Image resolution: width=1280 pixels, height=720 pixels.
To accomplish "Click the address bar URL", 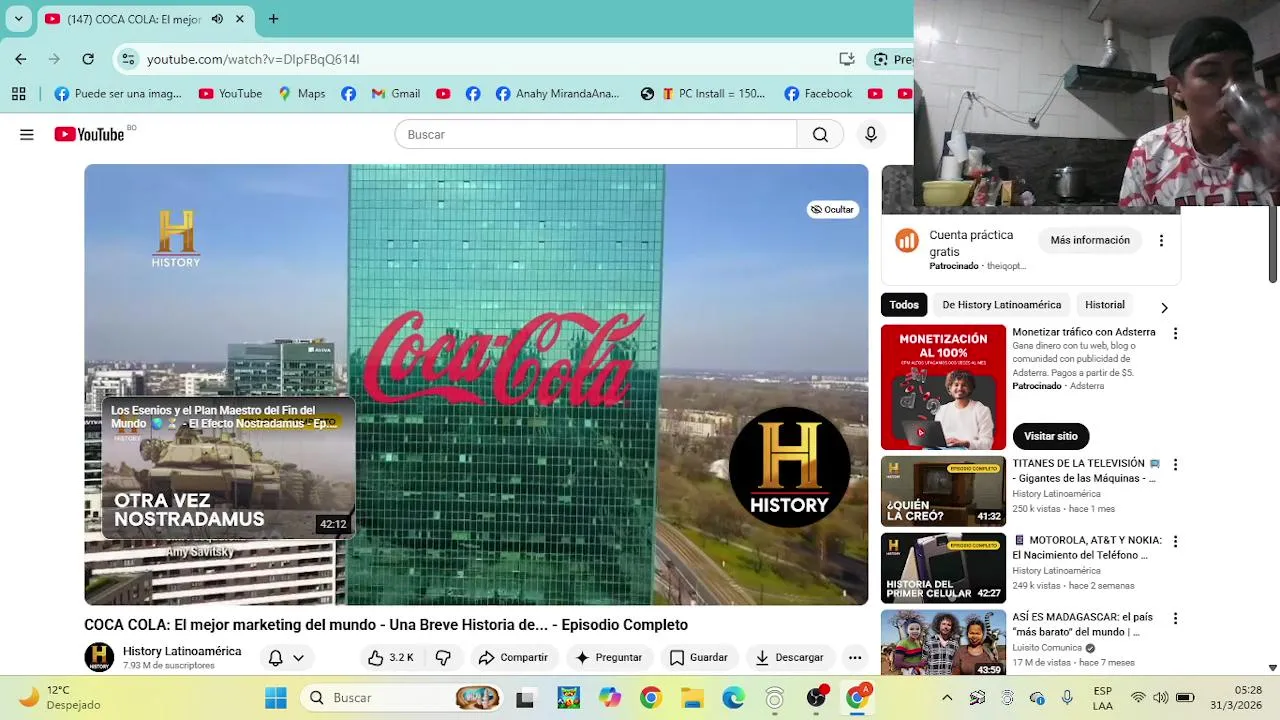I will [253, 59].
